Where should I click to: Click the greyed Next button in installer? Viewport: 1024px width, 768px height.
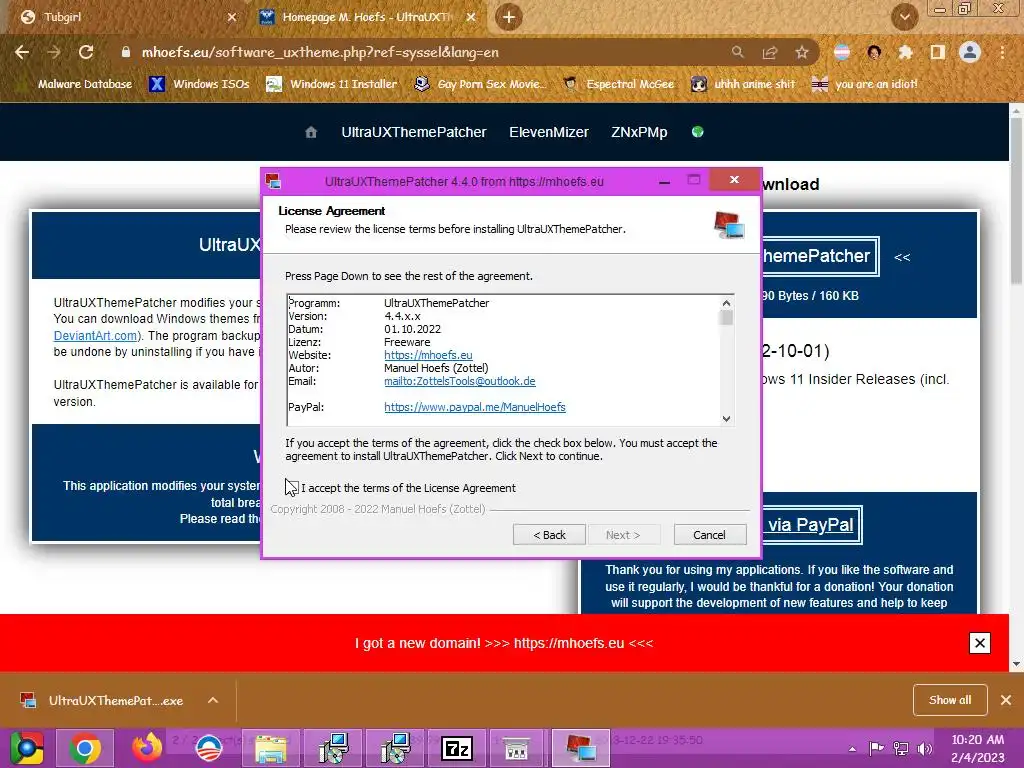point(623,535)
